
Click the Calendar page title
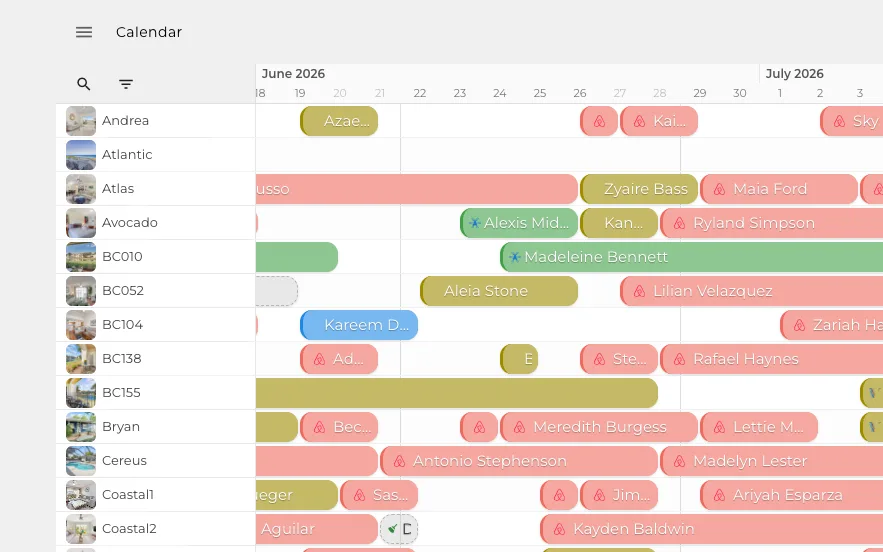click(149, 32)
